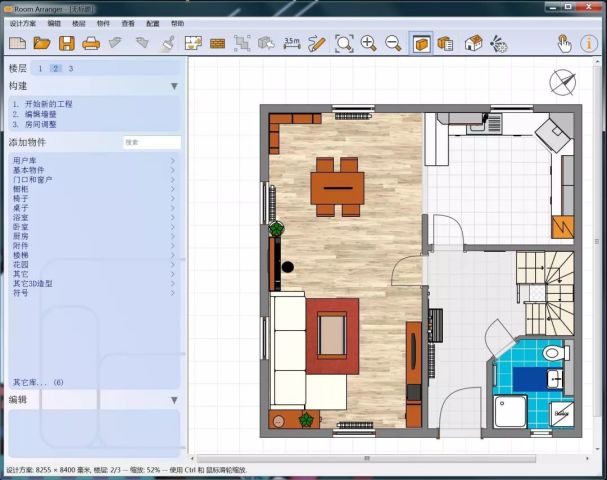This screenshot has width=607, height=480.
Task: Open a project with the folder icon
Action: [41, 43]
